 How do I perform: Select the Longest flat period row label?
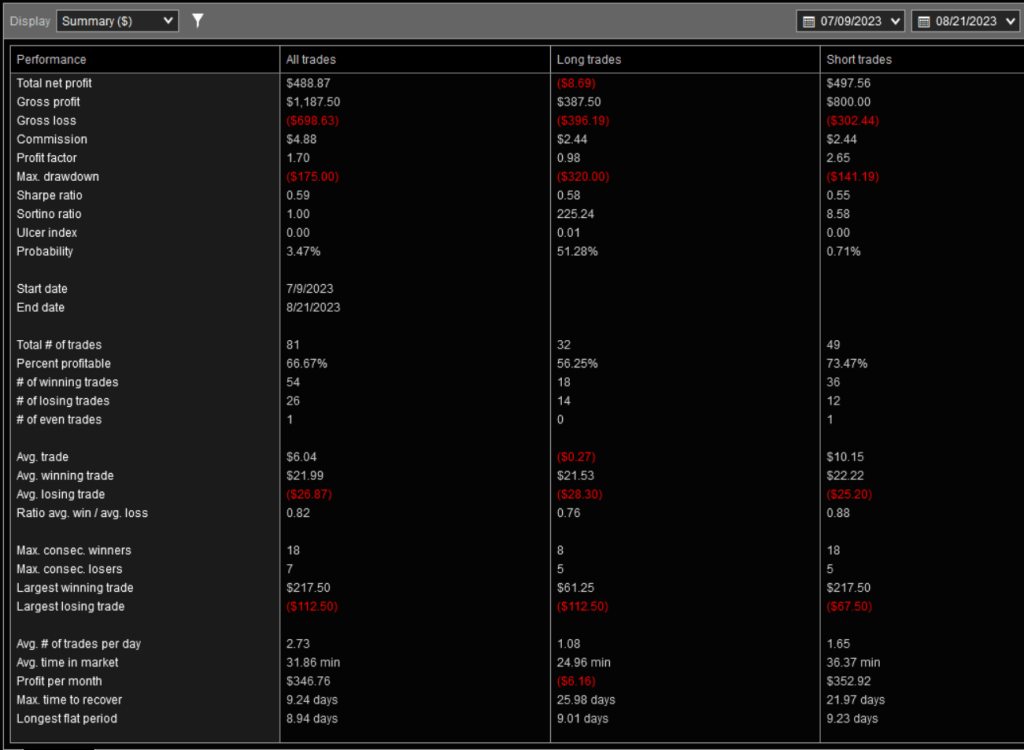coord(67,719)
